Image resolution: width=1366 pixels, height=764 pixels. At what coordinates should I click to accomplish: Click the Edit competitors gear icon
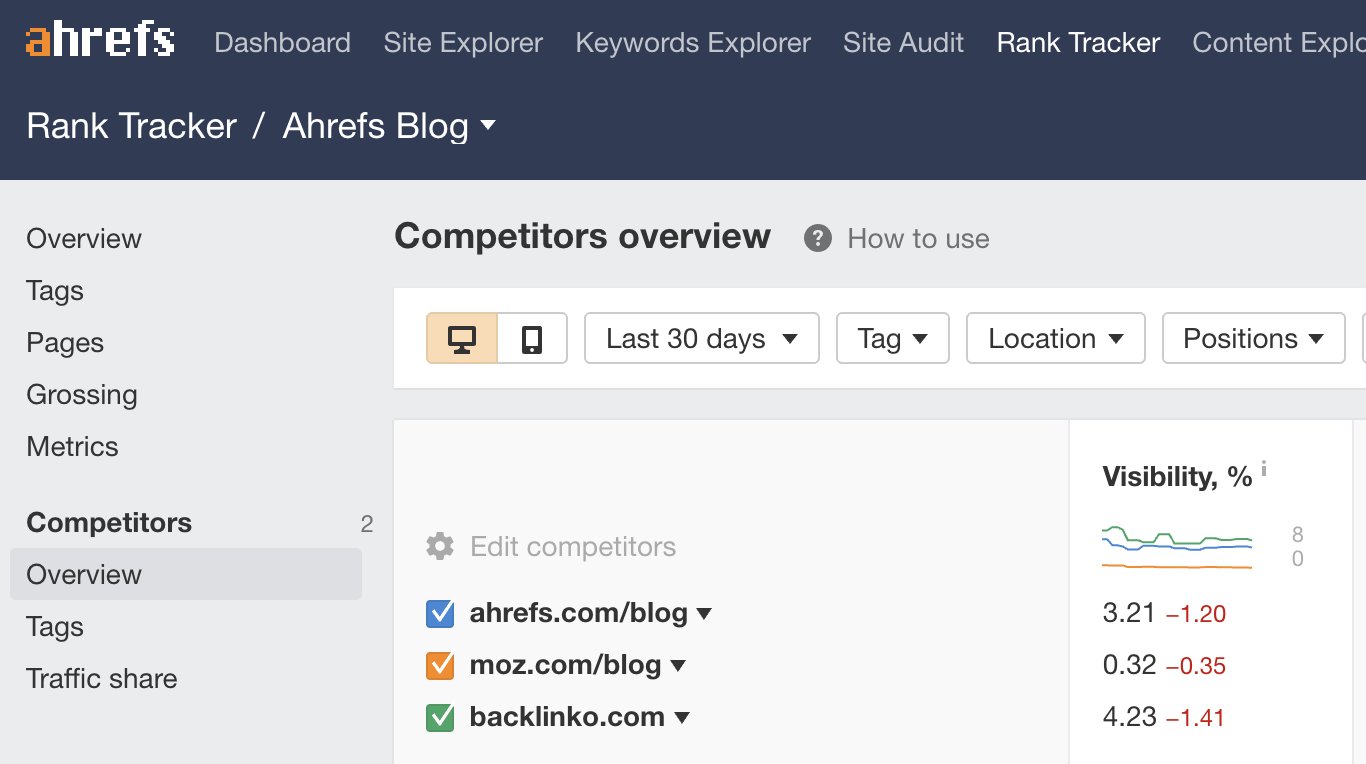[x=440, y=547]
